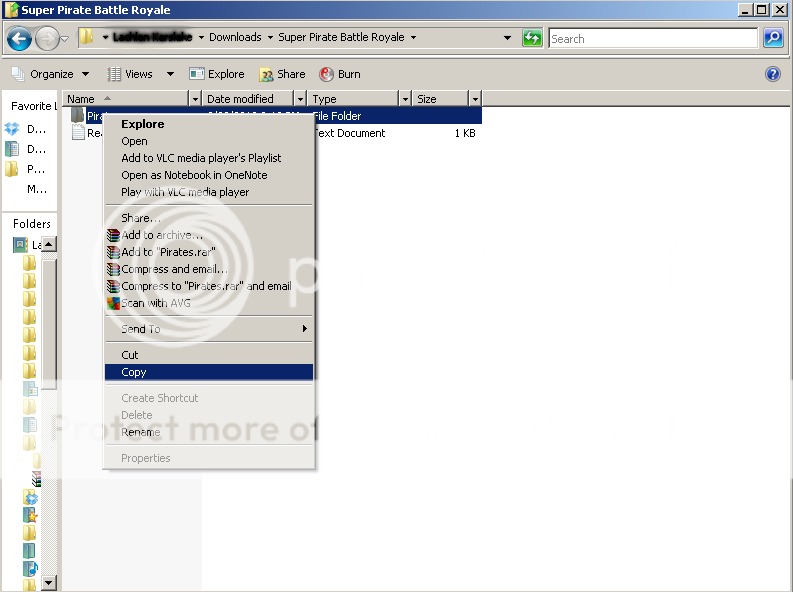The width and height of the screenshot is (793, 592).
Task: Click the Back navigation arrow button
Action: (x=19, y=39)
